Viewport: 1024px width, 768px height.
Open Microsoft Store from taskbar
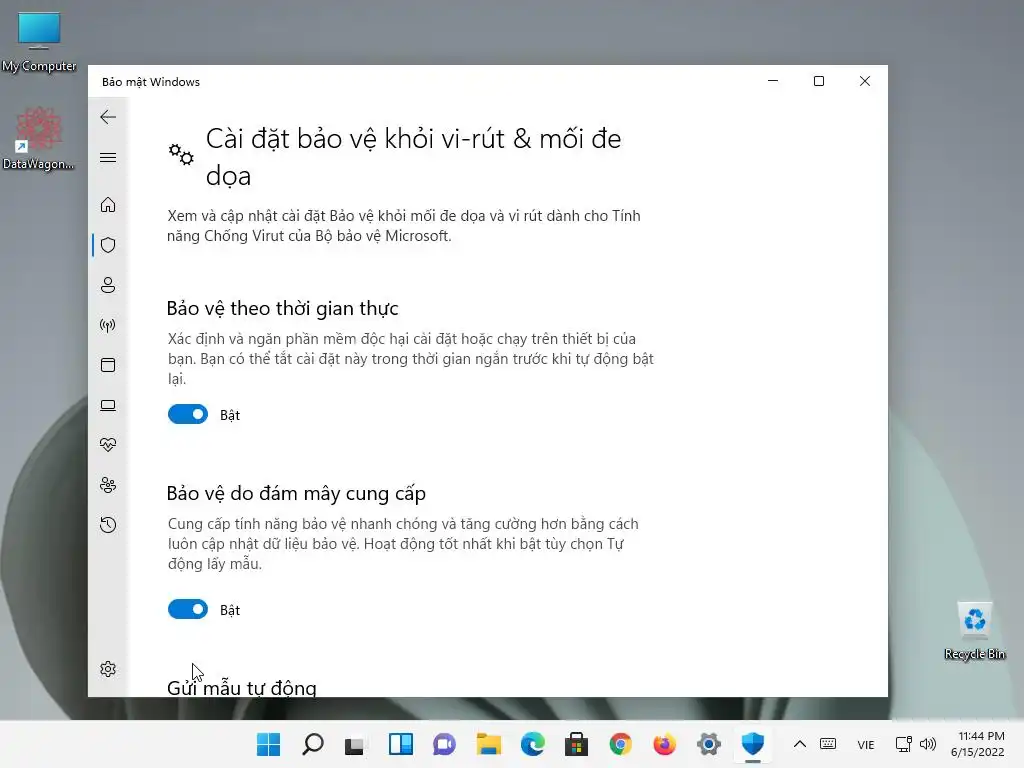pyautogui.click(x=576, y=744)
